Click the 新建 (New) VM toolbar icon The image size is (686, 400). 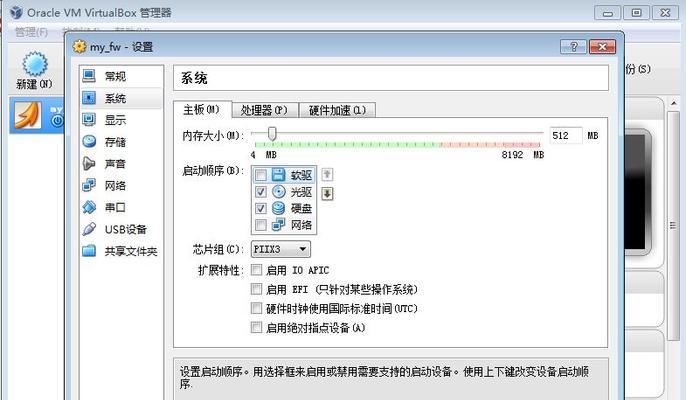pyautogui.click(x=35, y=64)
